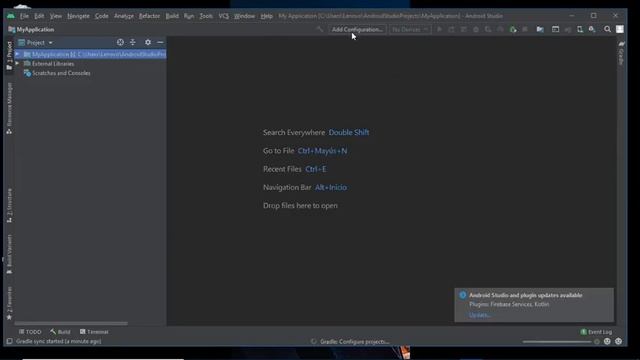Click the Make Project hammer icon
This screenshot has height=360, width=640.
point(320,29)
